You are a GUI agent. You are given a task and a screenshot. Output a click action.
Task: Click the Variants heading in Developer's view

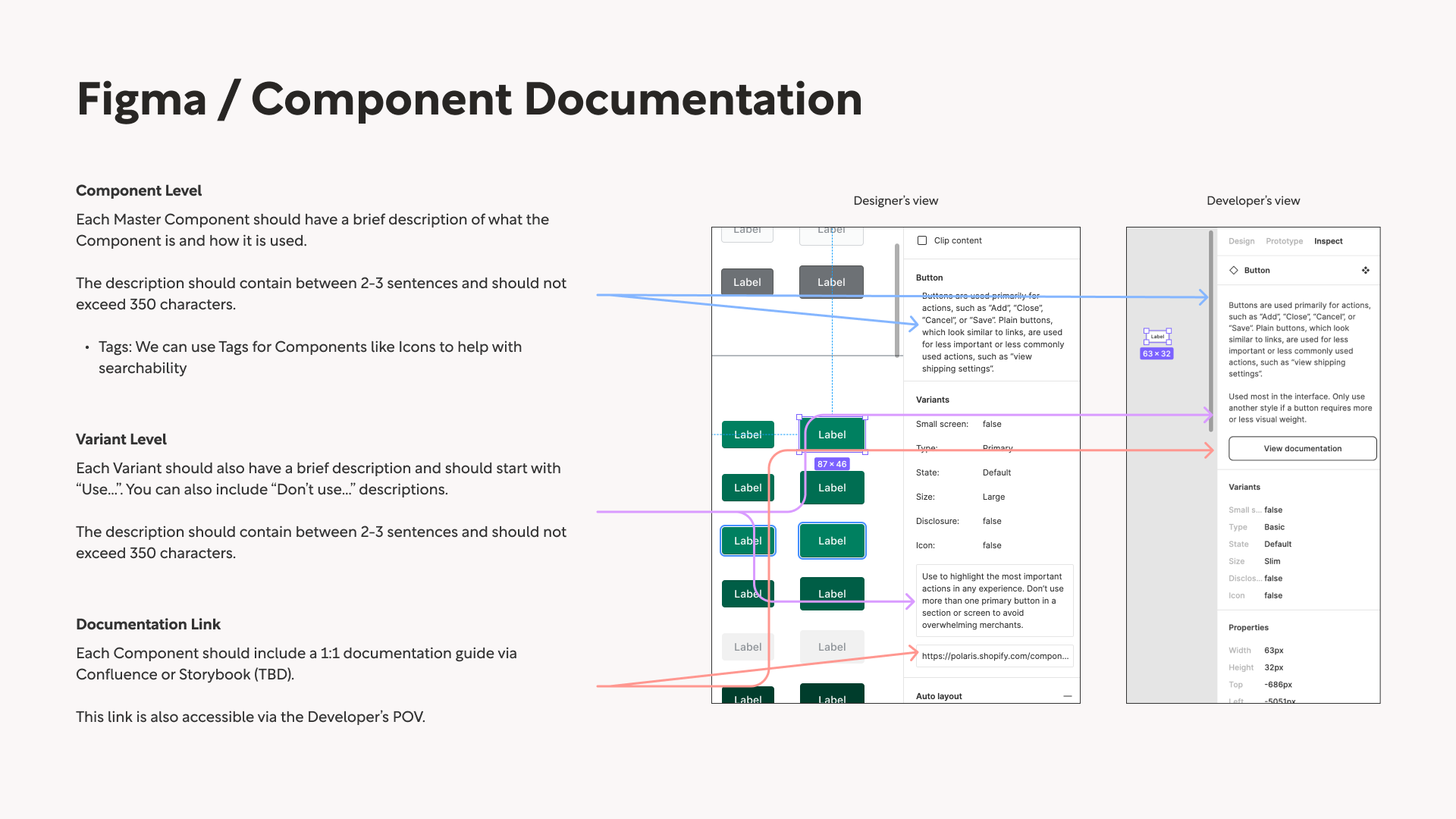tap(1244, 487)
